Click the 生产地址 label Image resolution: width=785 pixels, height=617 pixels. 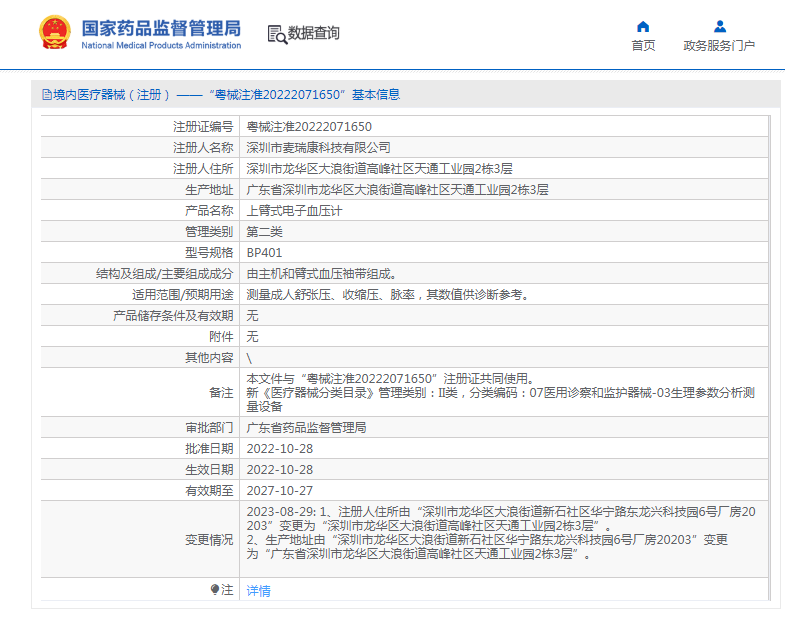click(x=209, y=190)
